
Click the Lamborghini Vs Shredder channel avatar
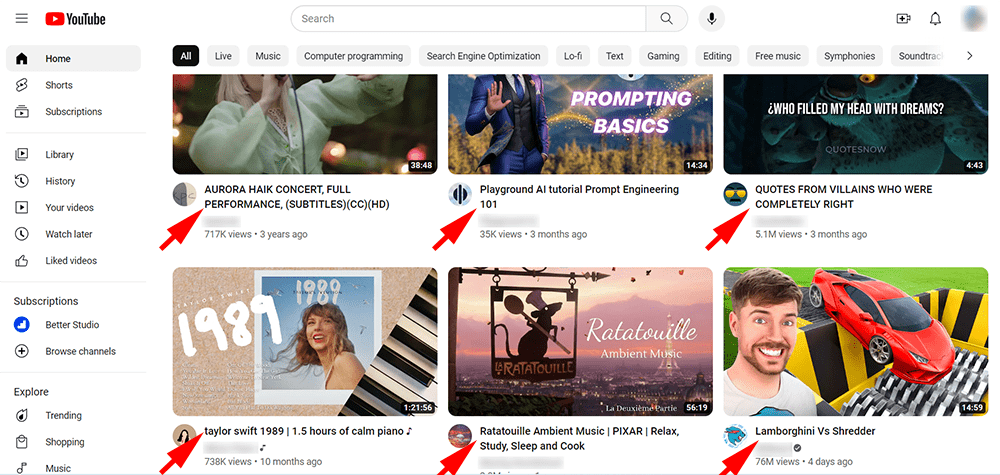735,435
